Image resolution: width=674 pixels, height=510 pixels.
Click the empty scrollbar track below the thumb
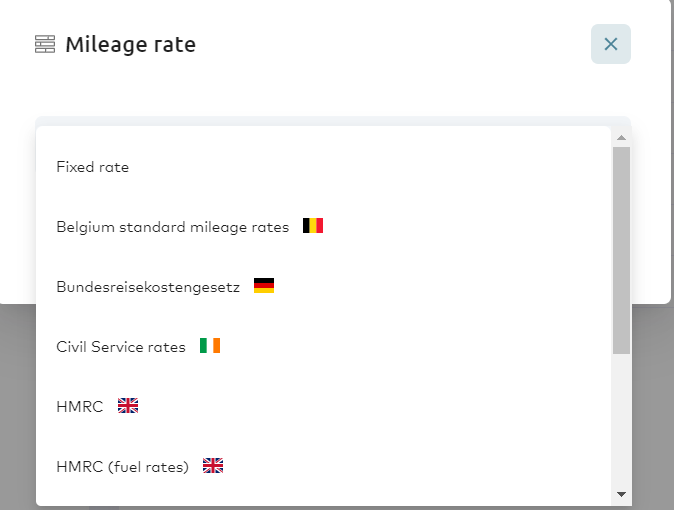pyautogui.click(x=621, y=420)
